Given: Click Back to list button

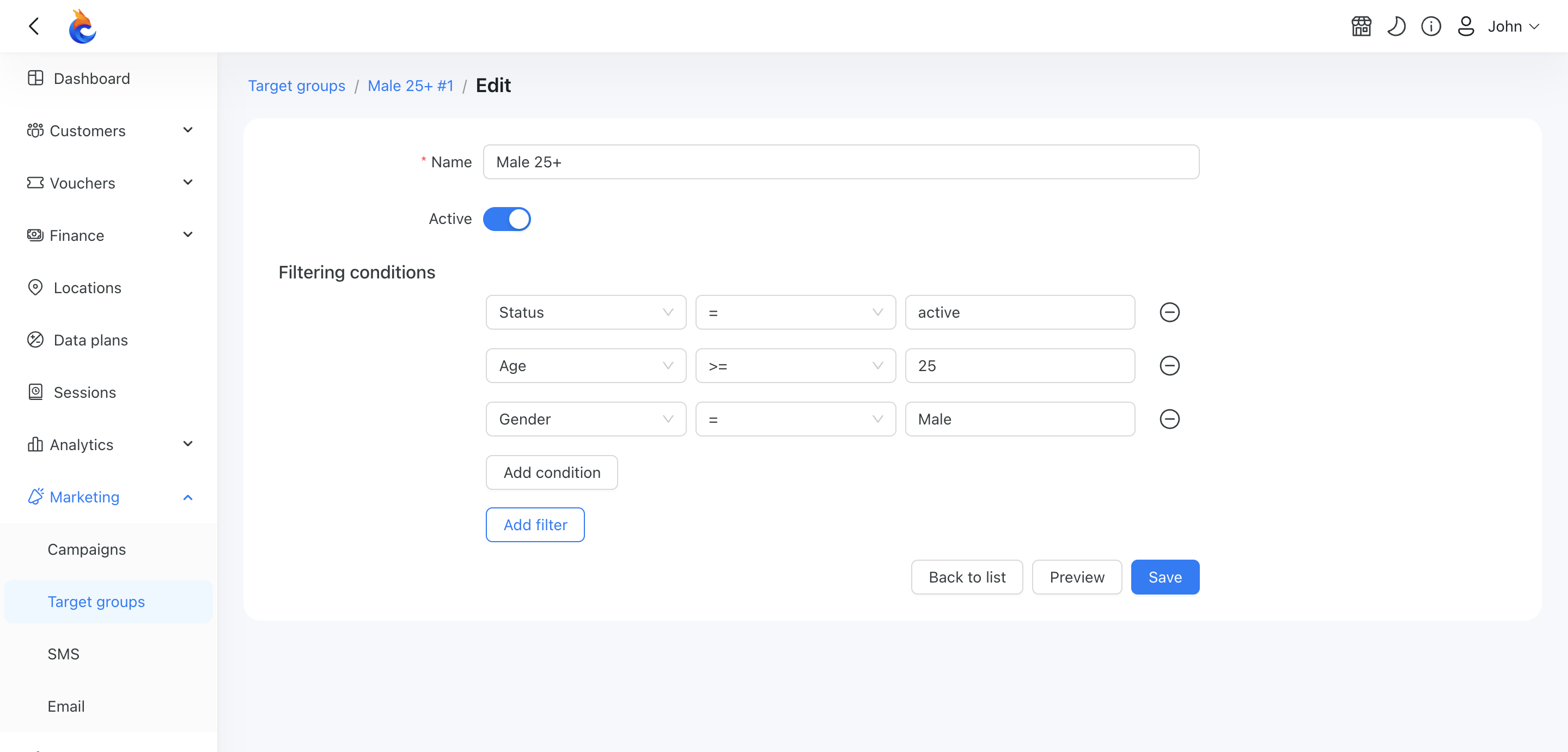Looking at the screenshot, I should [967, 577].
